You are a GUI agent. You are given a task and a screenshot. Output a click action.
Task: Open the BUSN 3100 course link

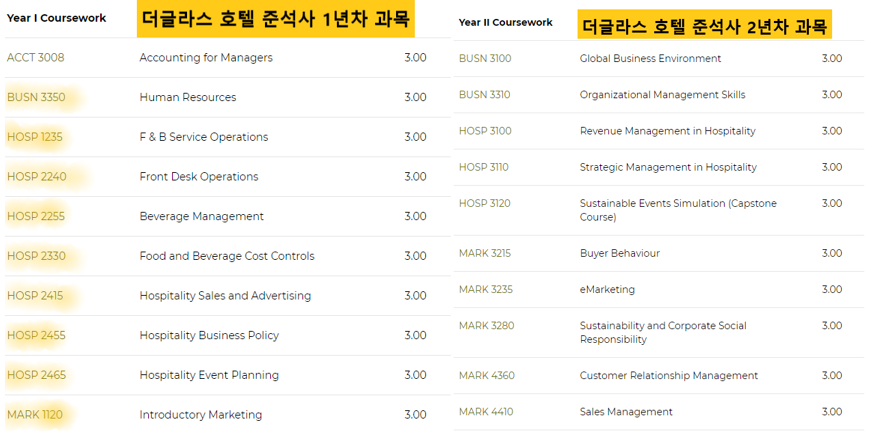[485, 58]
